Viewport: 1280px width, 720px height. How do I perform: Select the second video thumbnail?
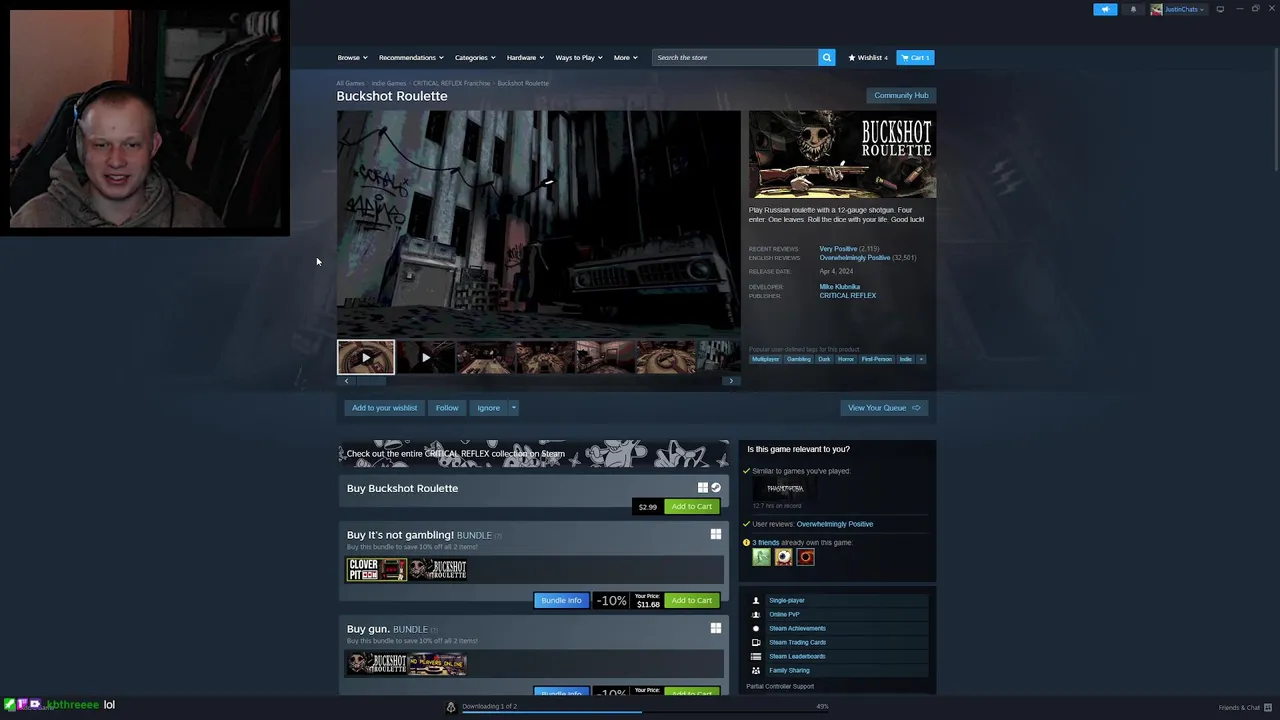pyautogui.click(x=425, y=357)
